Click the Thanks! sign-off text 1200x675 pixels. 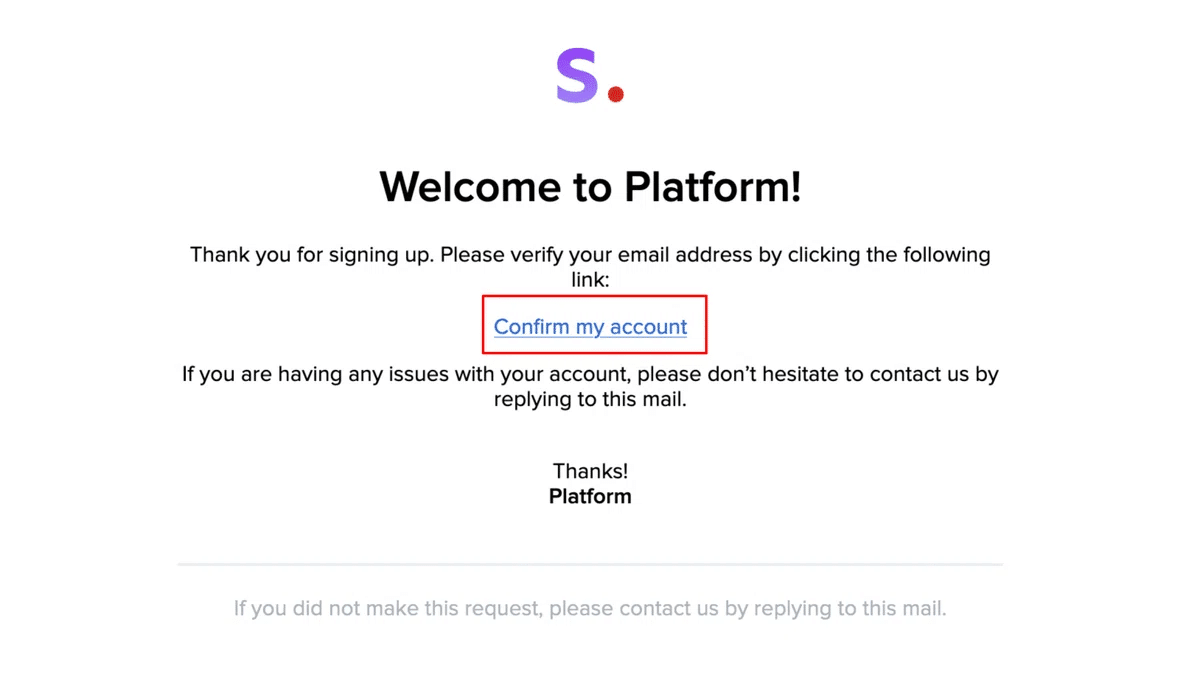[590, 471]
